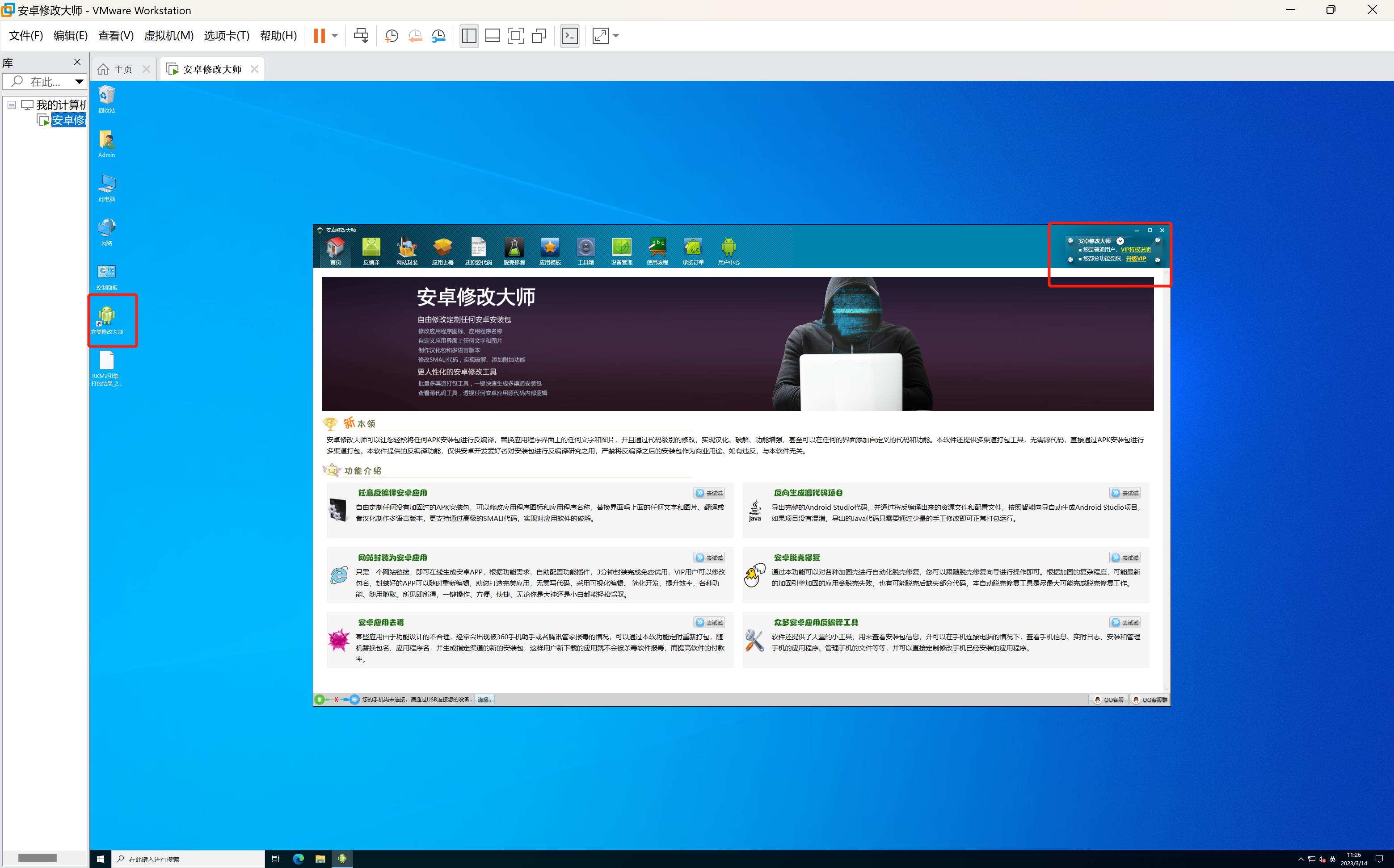Open the 工具箱 toolbox icon
This screenshot has height=868, width=1394.
[x=585, y=251]
